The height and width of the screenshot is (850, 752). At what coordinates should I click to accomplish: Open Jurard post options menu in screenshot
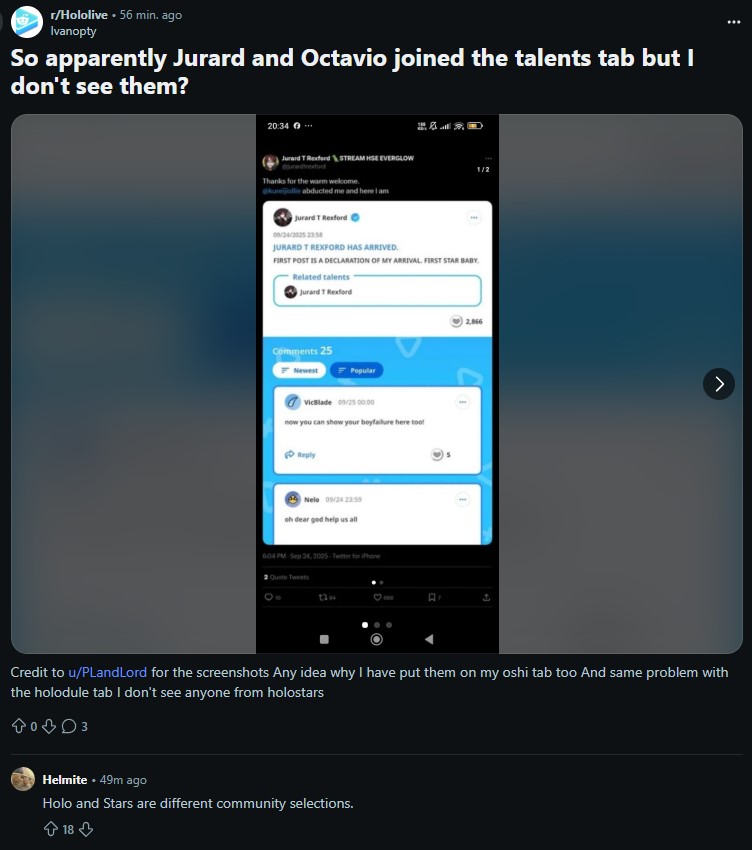coord(473,217)
